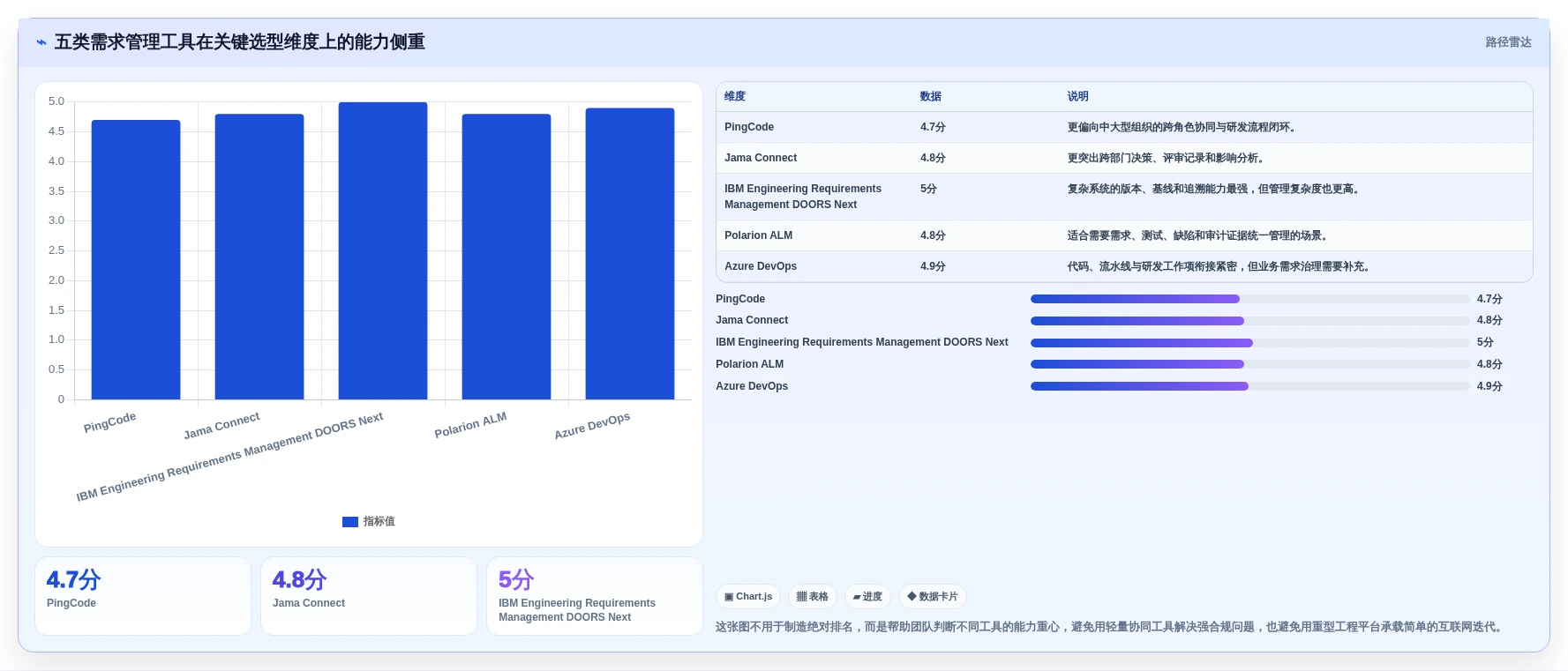Screen dimensions: 1568x671
Task: Click the Jama Connect progress bar
Action: point(1249,321)
